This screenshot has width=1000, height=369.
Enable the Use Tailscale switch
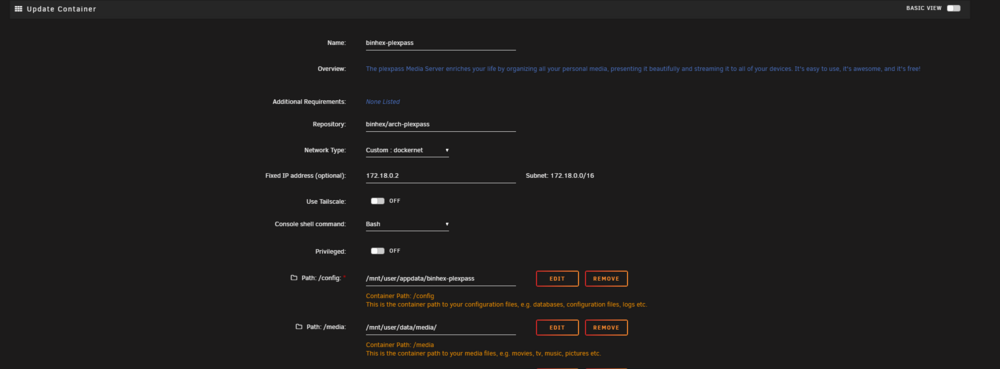378,201
